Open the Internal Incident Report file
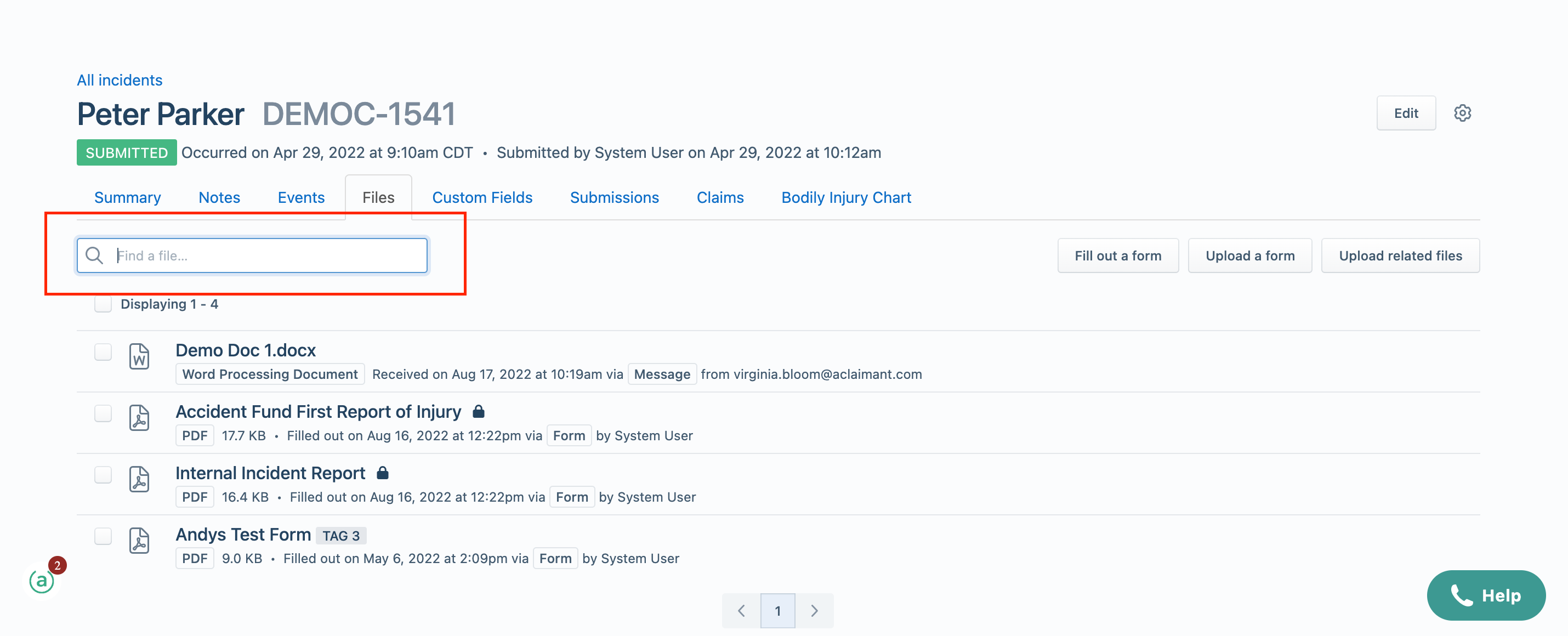Viewport: 1568px width, 636px height. pyautogui.click(x=270, y=474)
